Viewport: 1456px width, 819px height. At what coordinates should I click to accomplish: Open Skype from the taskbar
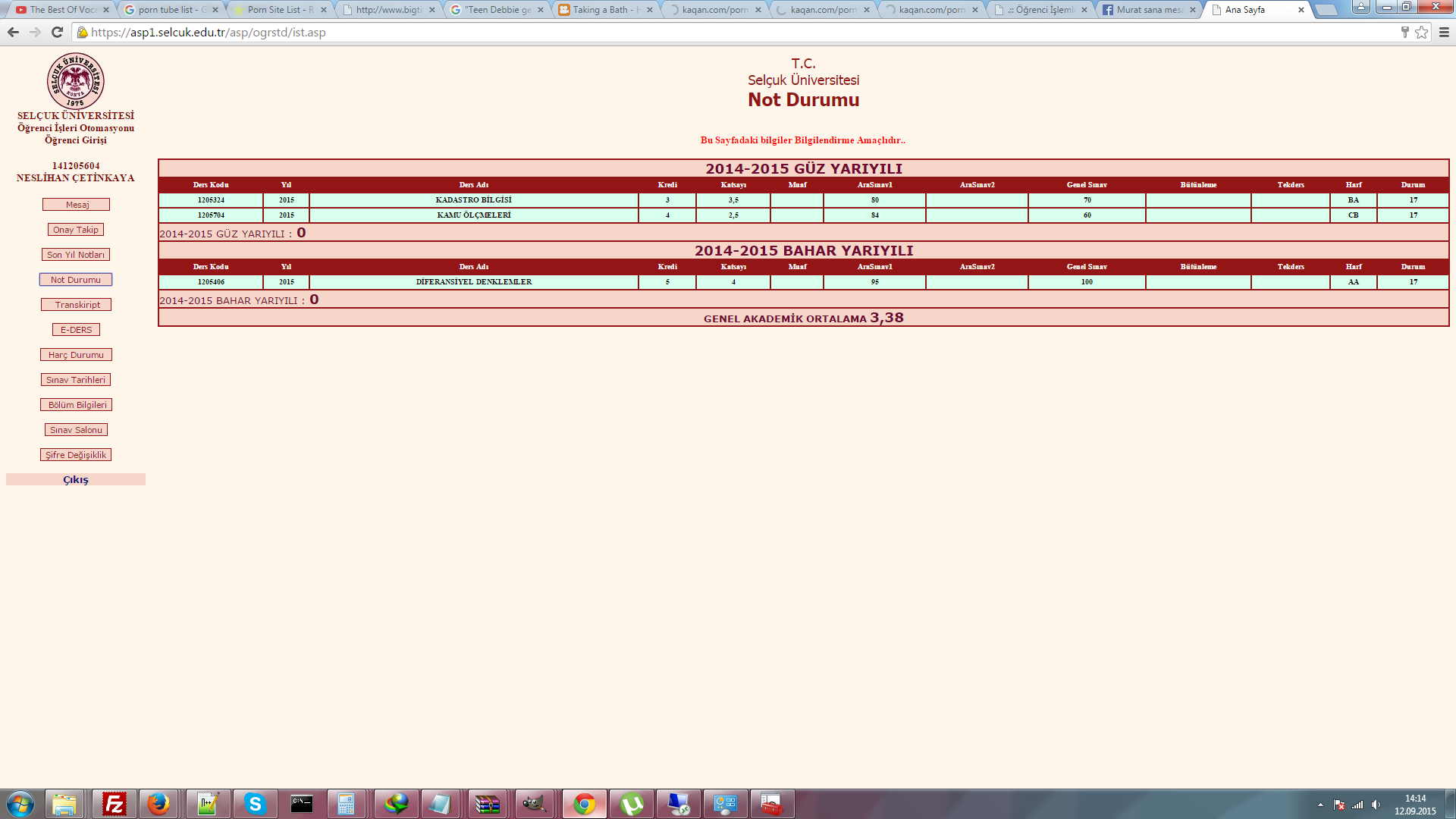[x=256, y=804]
